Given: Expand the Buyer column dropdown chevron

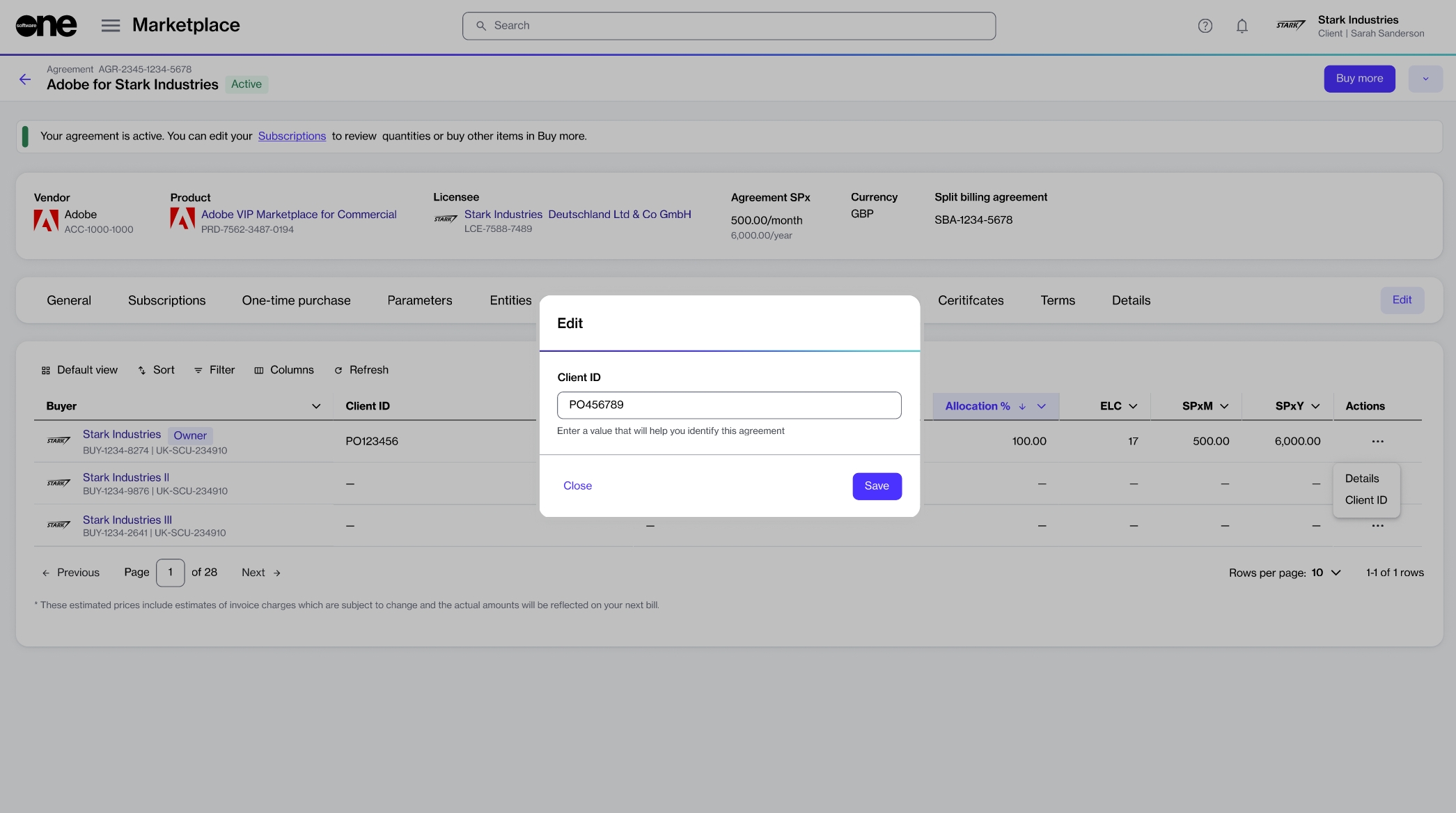Looking at the screenshot, I should click(316, 406).
